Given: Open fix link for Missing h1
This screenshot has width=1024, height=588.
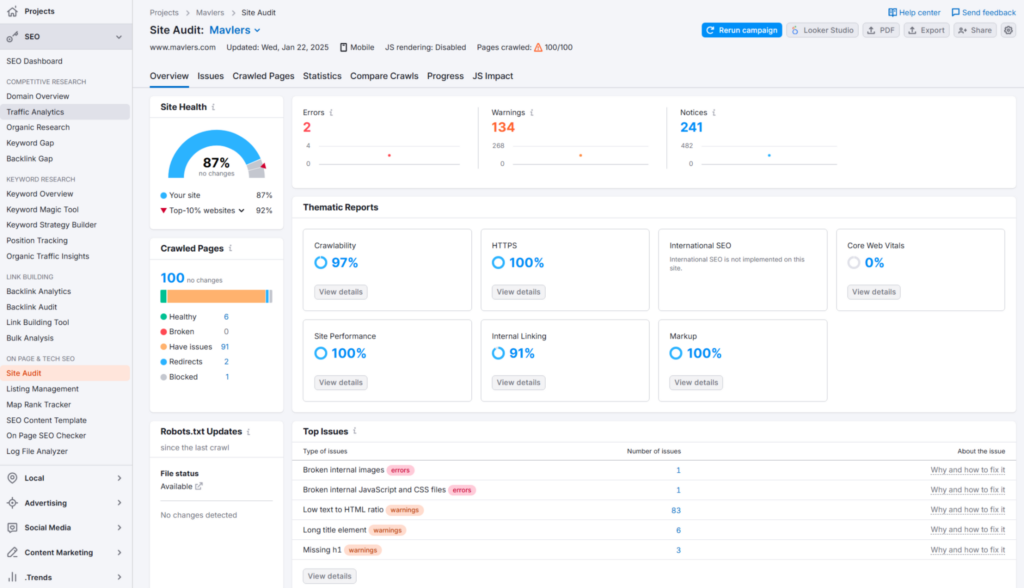Looking at the screenshot, I should (968, 550).
